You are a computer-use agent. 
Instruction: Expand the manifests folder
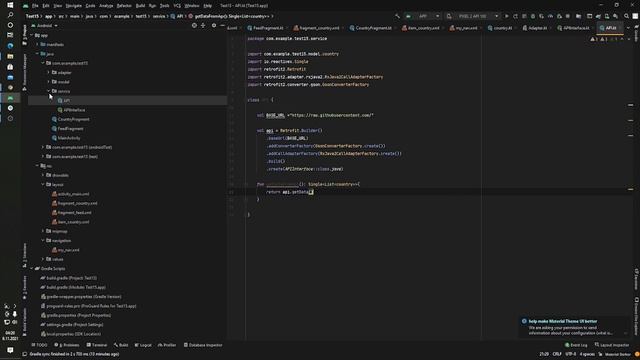(37, 44)
